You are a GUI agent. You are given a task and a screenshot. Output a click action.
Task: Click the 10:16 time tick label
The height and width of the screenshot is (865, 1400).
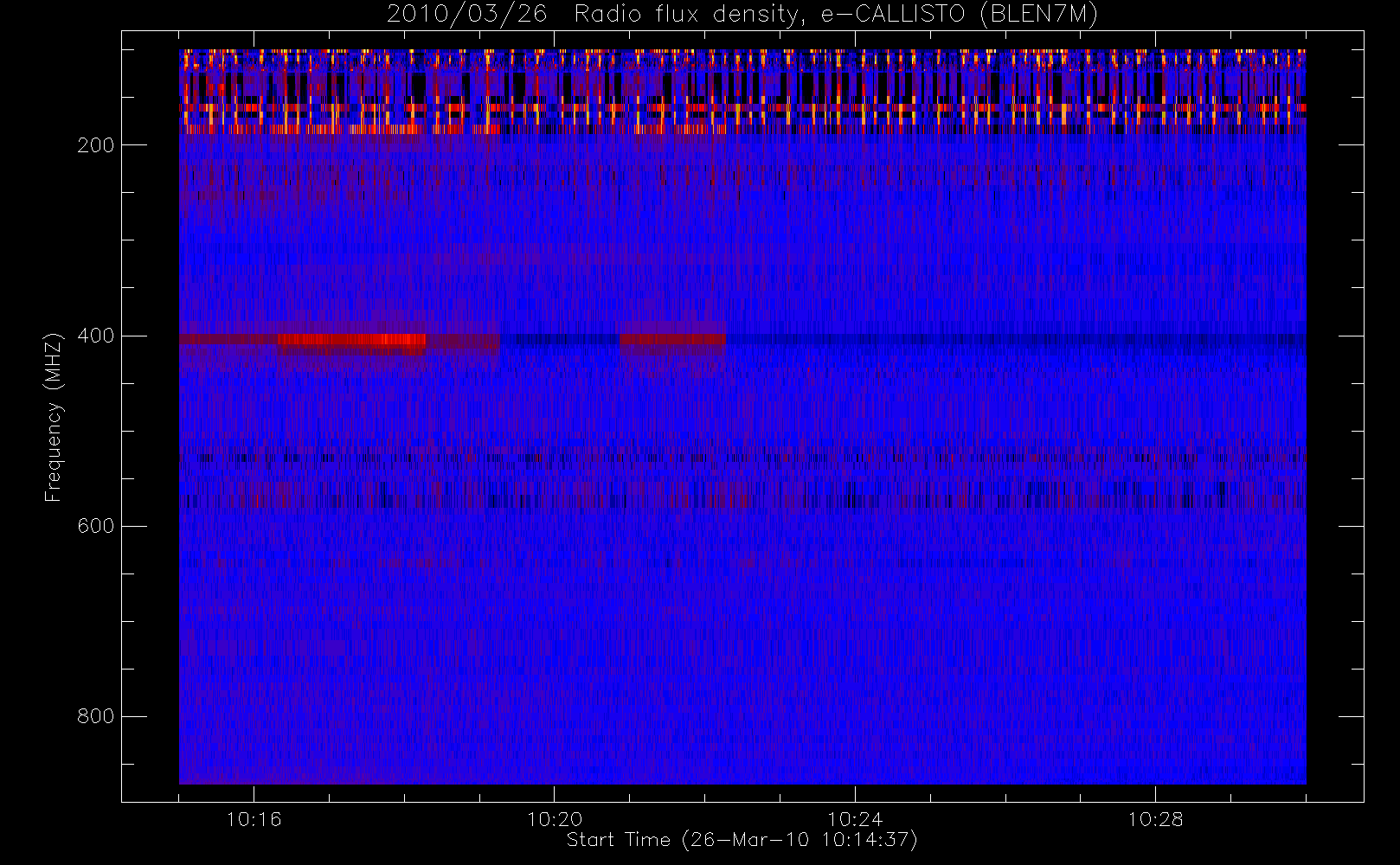point(254,819)
